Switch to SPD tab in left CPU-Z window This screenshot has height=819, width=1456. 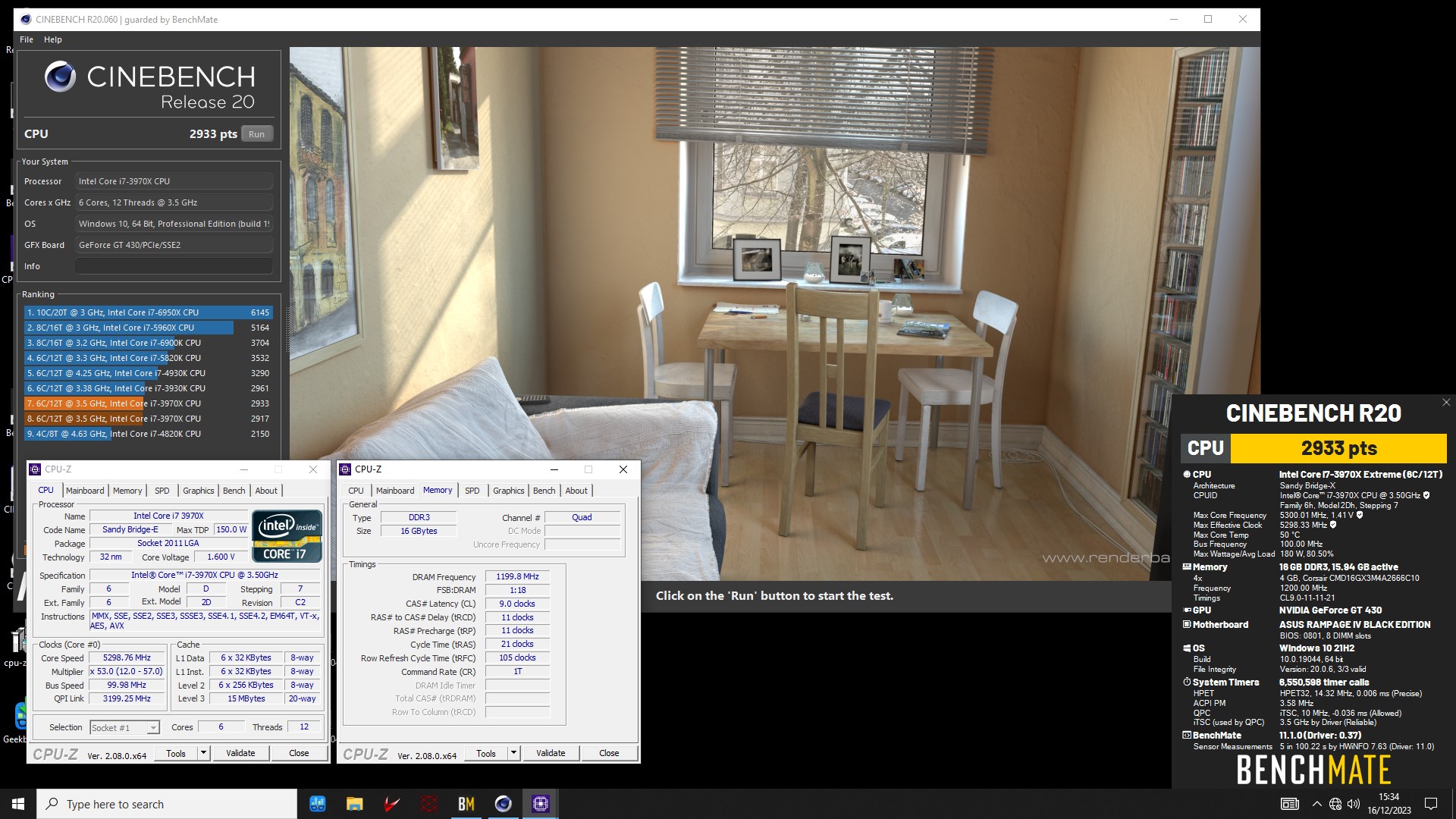point(162,491)
